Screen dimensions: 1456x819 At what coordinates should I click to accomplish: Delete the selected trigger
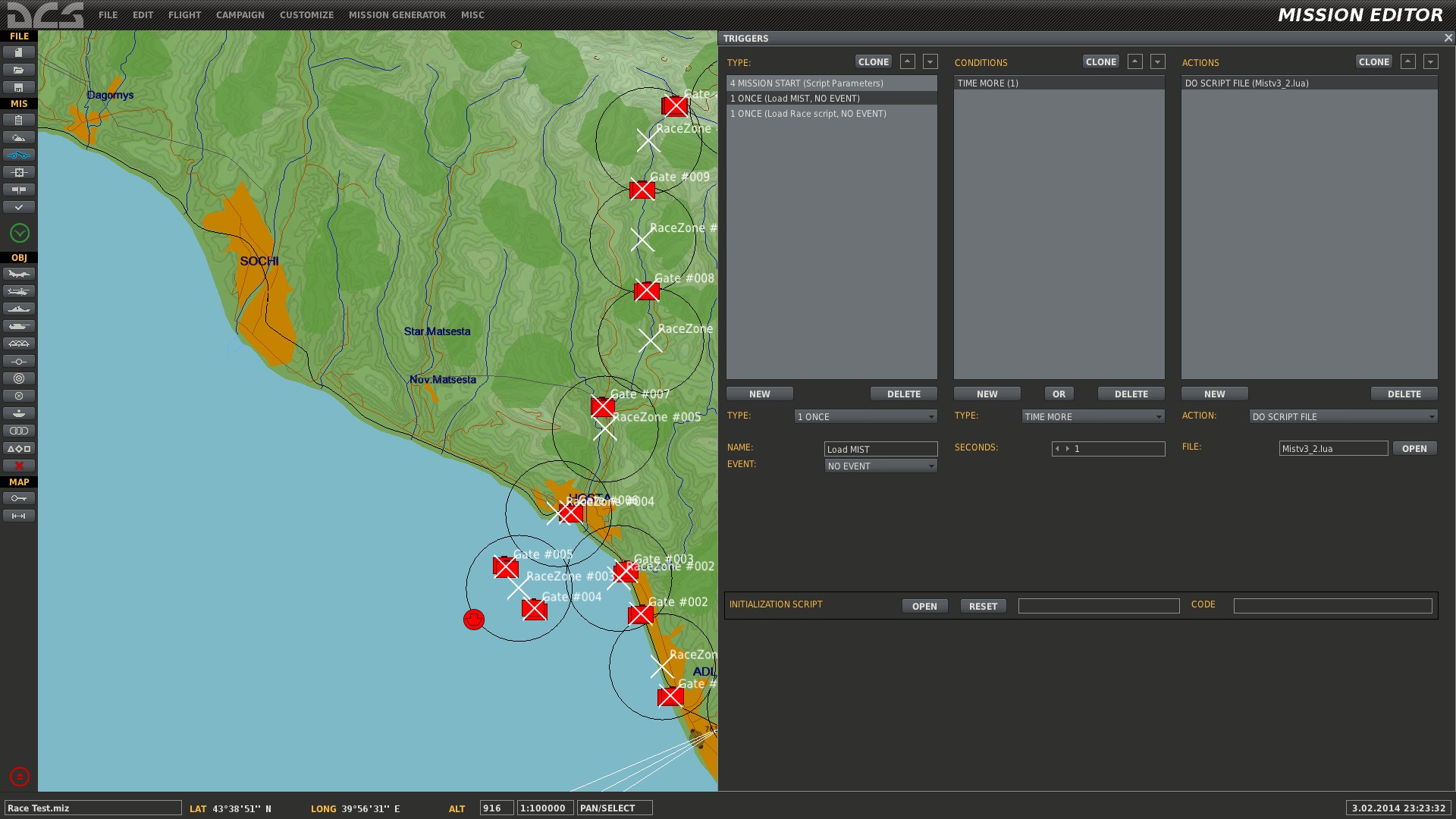coord(904,394)
